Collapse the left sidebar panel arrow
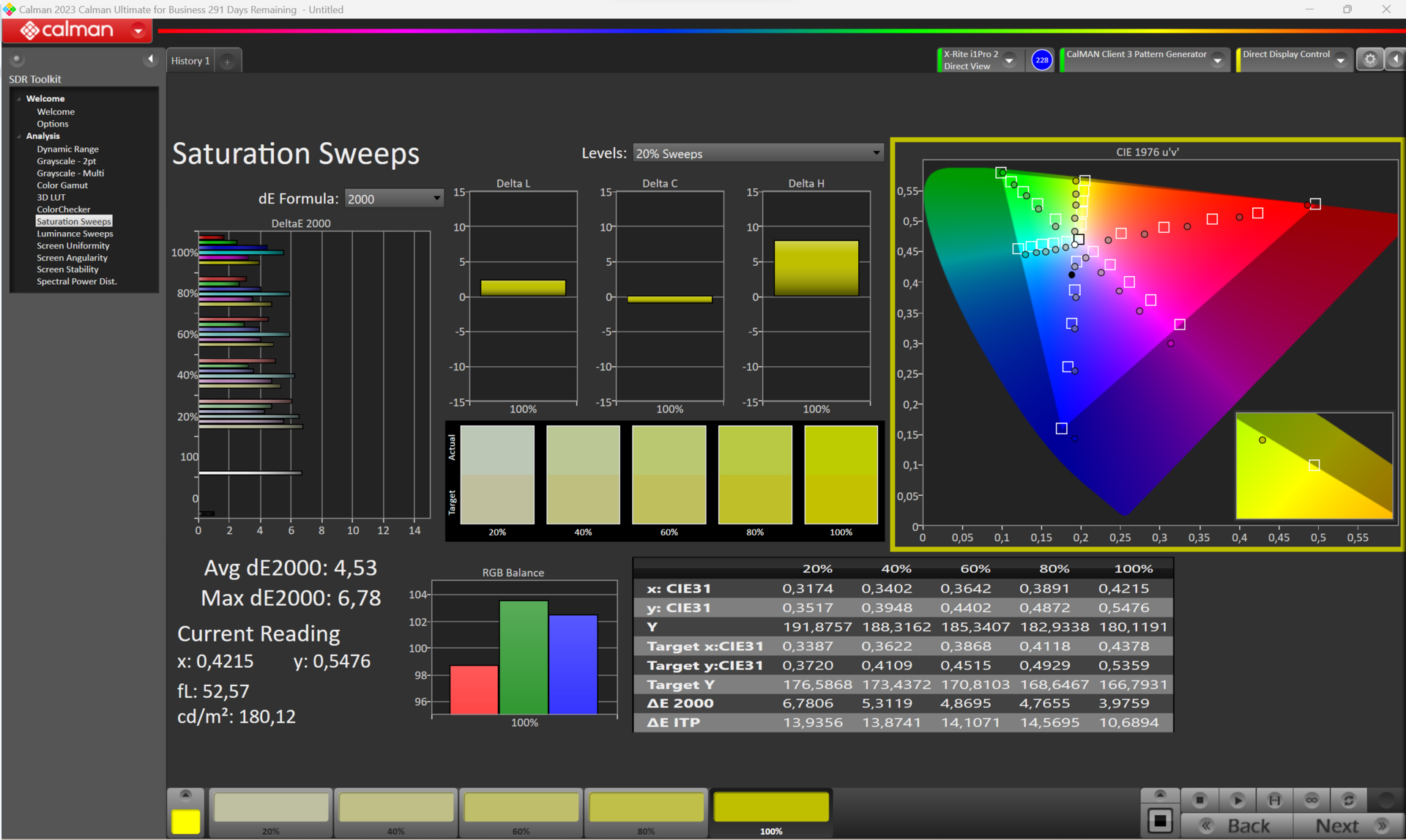Viewport: 1406px width, 840px height. point(150,59)
